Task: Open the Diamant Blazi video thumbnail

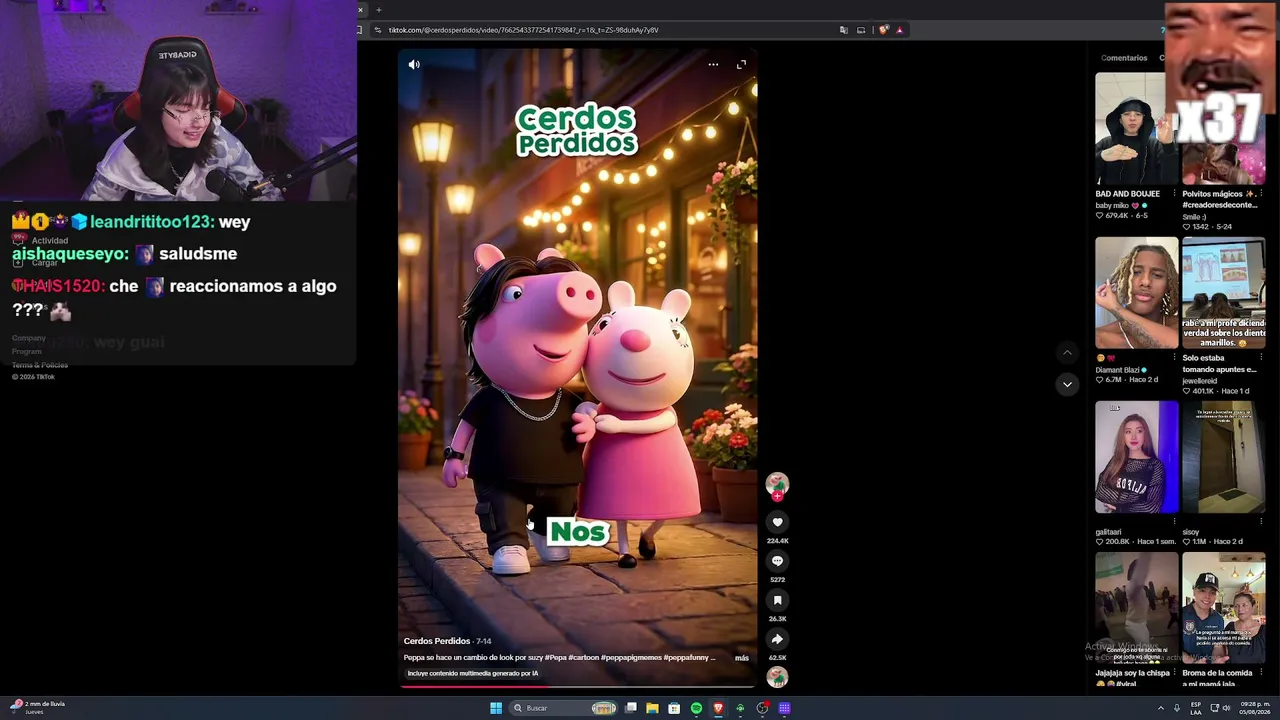Action: 1136,293
